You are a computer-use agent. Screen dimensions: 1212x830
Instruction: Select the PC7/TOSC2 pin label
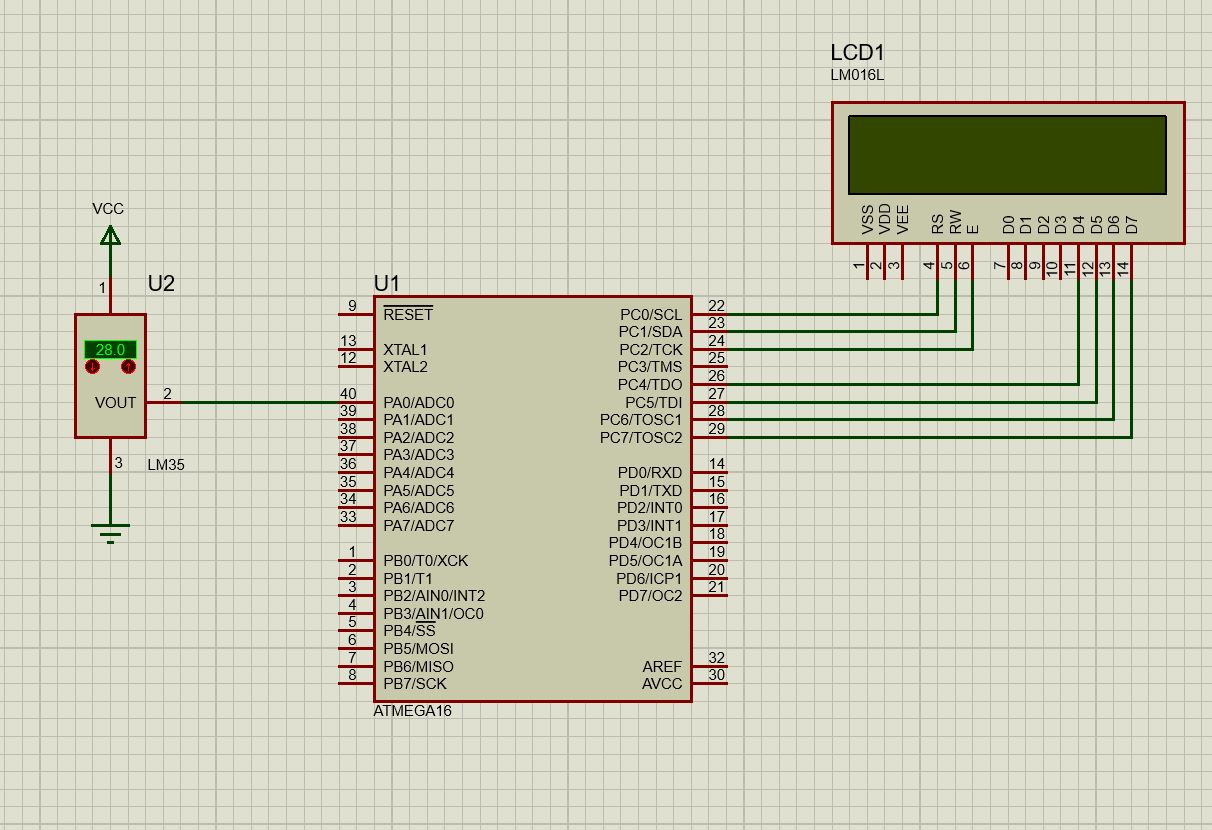(x=641, y=438)
